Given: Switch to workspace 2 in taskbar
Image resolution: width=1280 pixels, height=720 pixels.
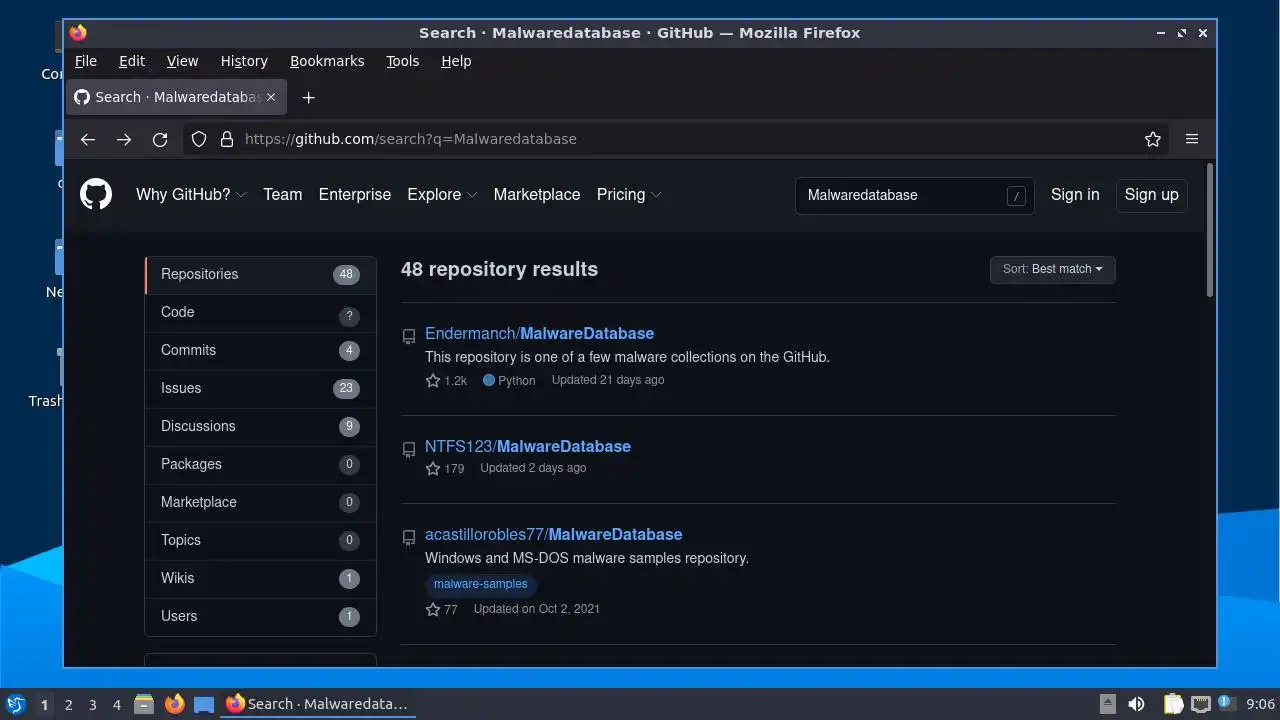Looking at the screenshot, I should point(69,705).
